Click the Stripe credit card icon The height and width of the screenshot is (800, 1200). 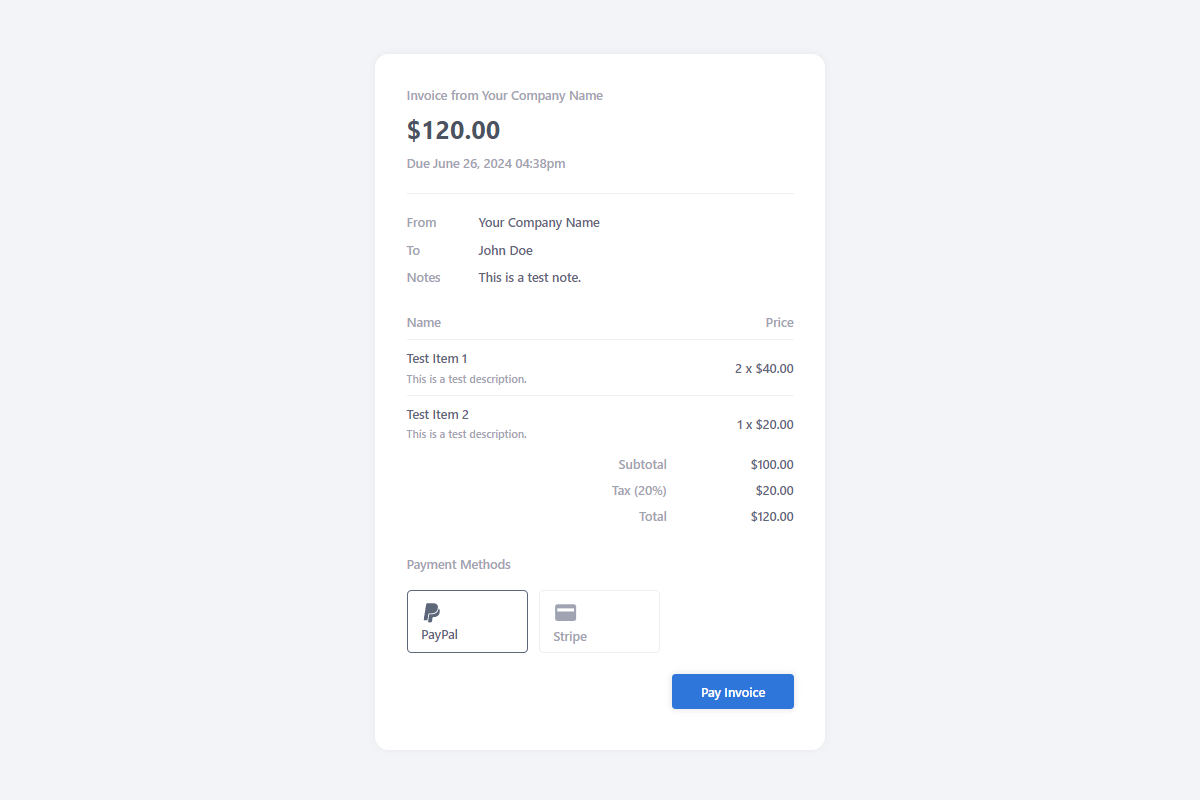pos(566,613)
